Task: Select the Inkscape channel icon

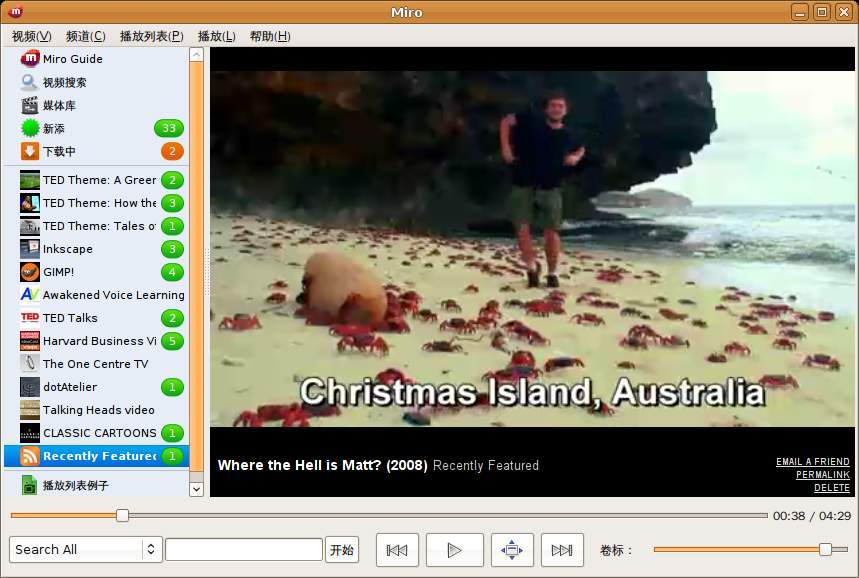Action: pyautogui.click(x=30, y=249)
